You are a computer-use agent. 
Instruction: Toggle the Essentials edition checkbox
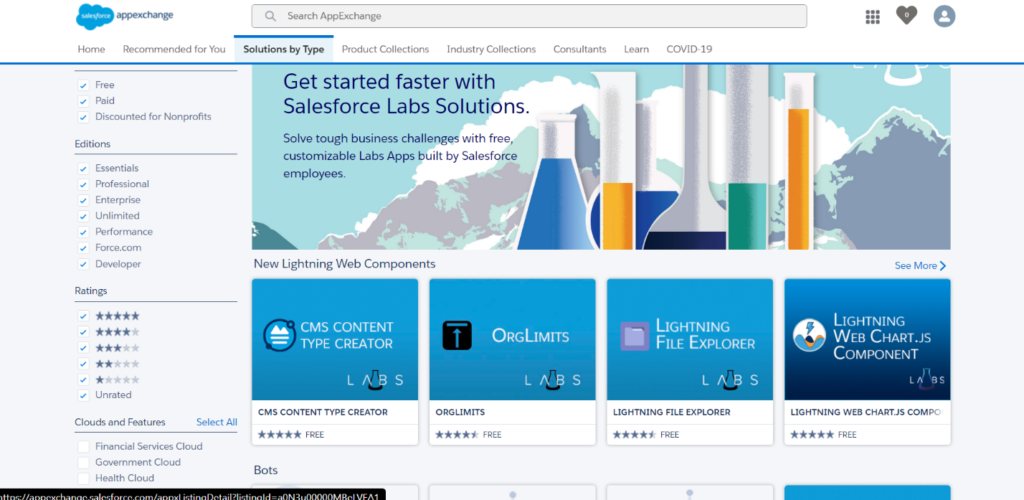[83, 168]
